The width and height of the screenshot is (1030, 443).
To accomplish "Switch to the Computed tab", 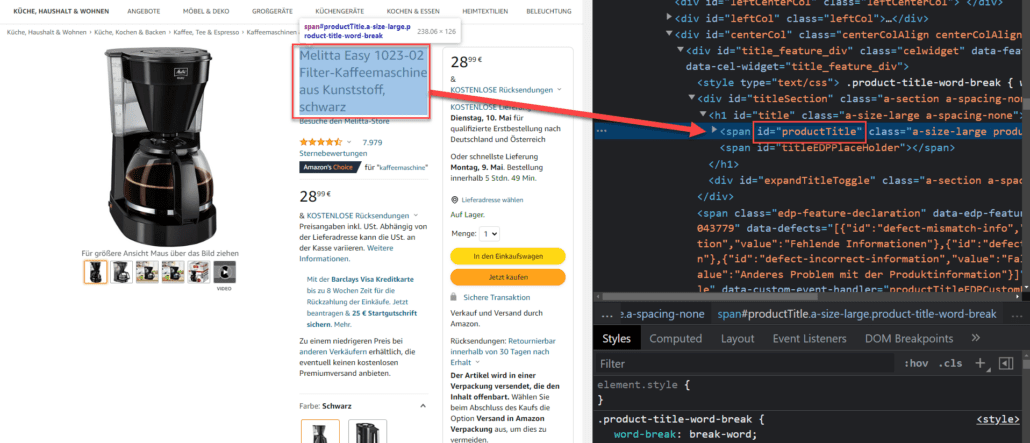I will click(x=675, y=338).
